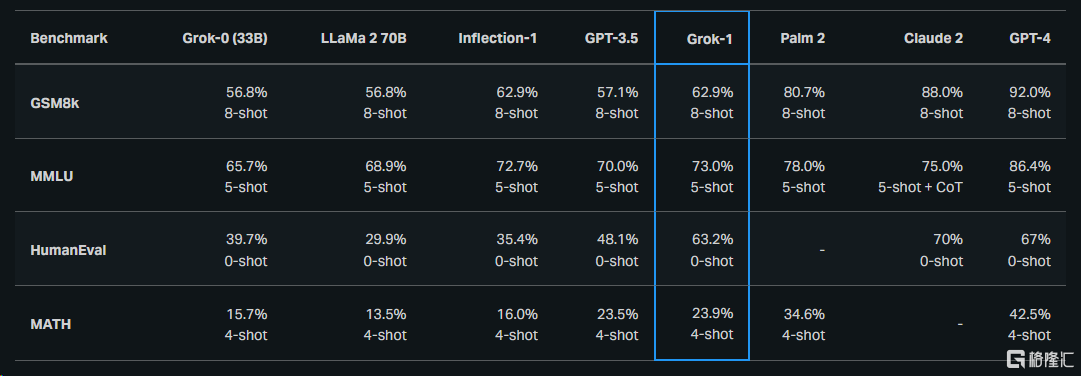Click the HumanEval row label
This screenshot has height=376, width=1081.
pos(68,250)
